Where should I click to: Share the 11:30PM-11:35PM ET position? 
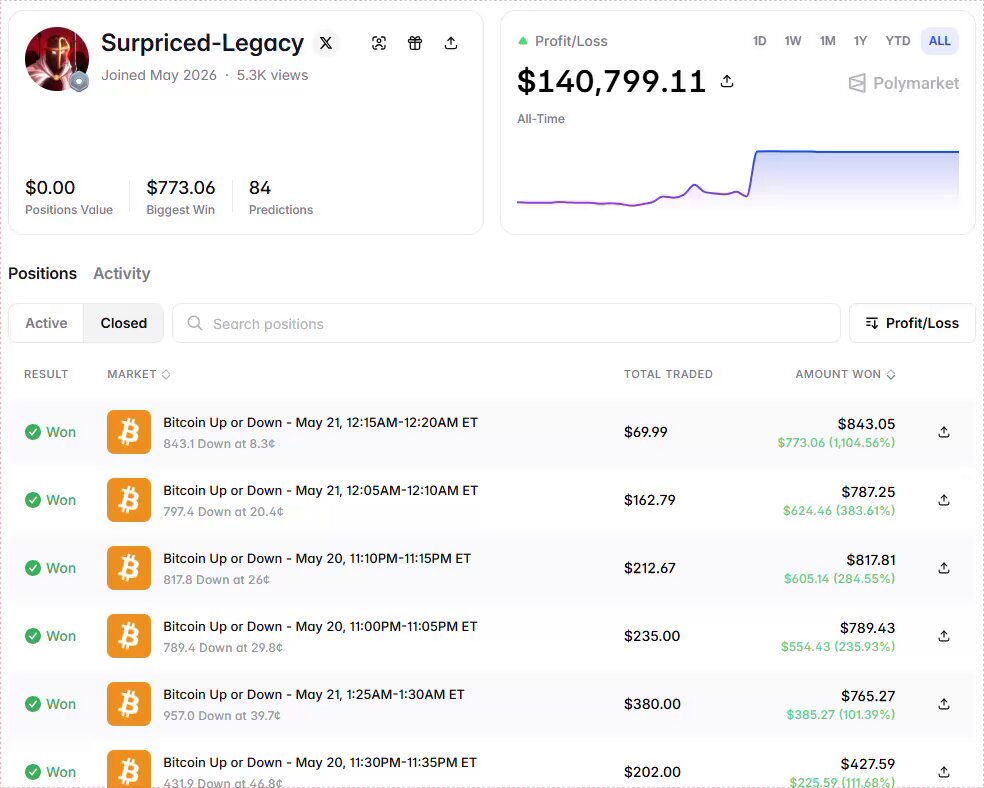click(944, 772)
